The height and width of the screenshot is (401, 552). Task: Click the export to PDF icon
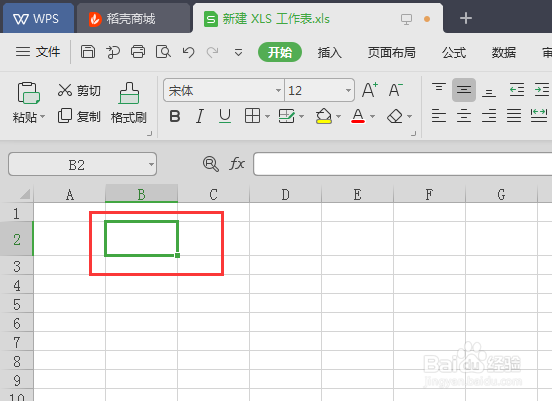[x=113, y=52]
